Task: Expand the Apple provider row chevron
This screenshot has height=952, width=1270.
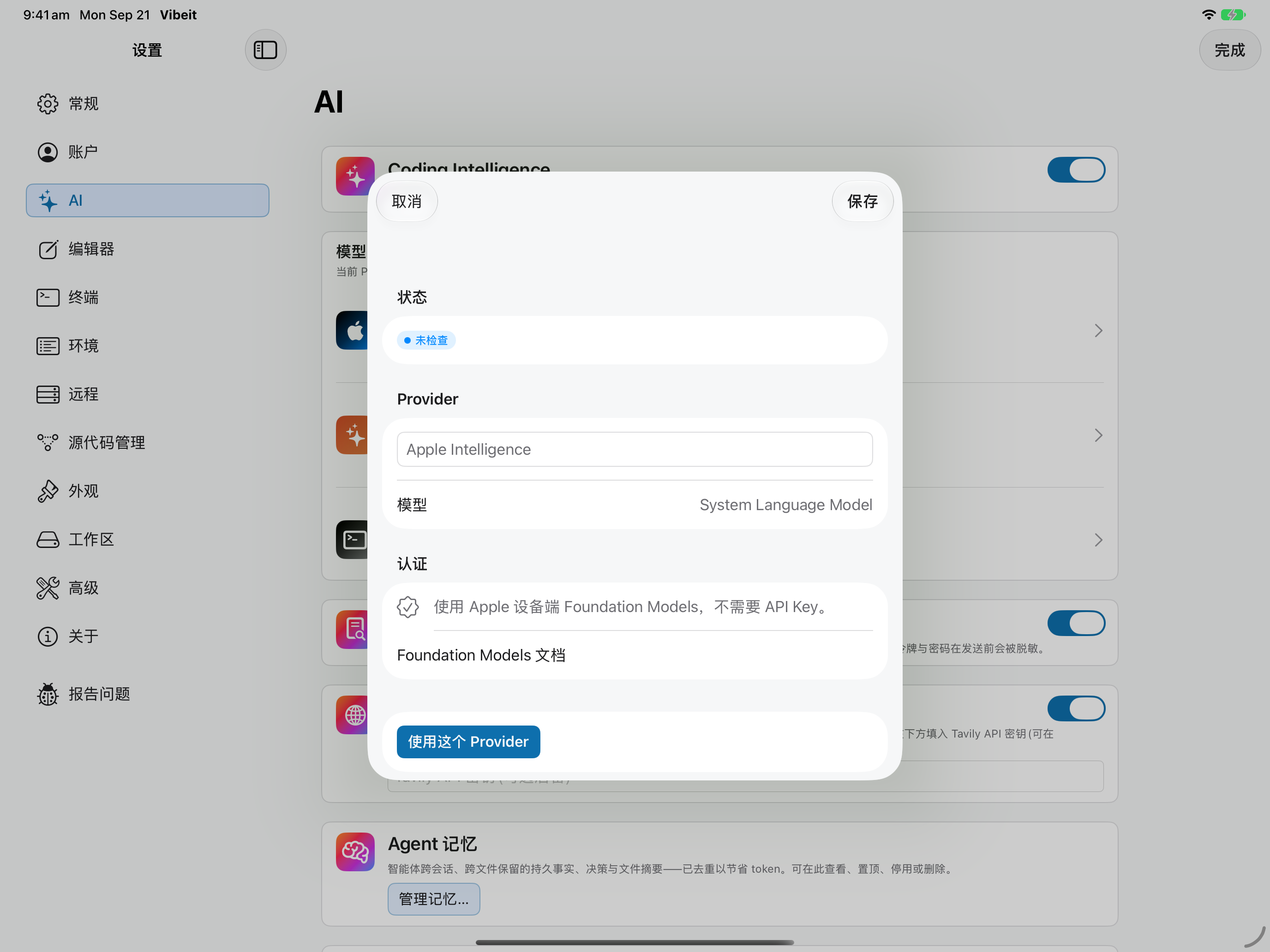Action: (x=1098, y=331)
